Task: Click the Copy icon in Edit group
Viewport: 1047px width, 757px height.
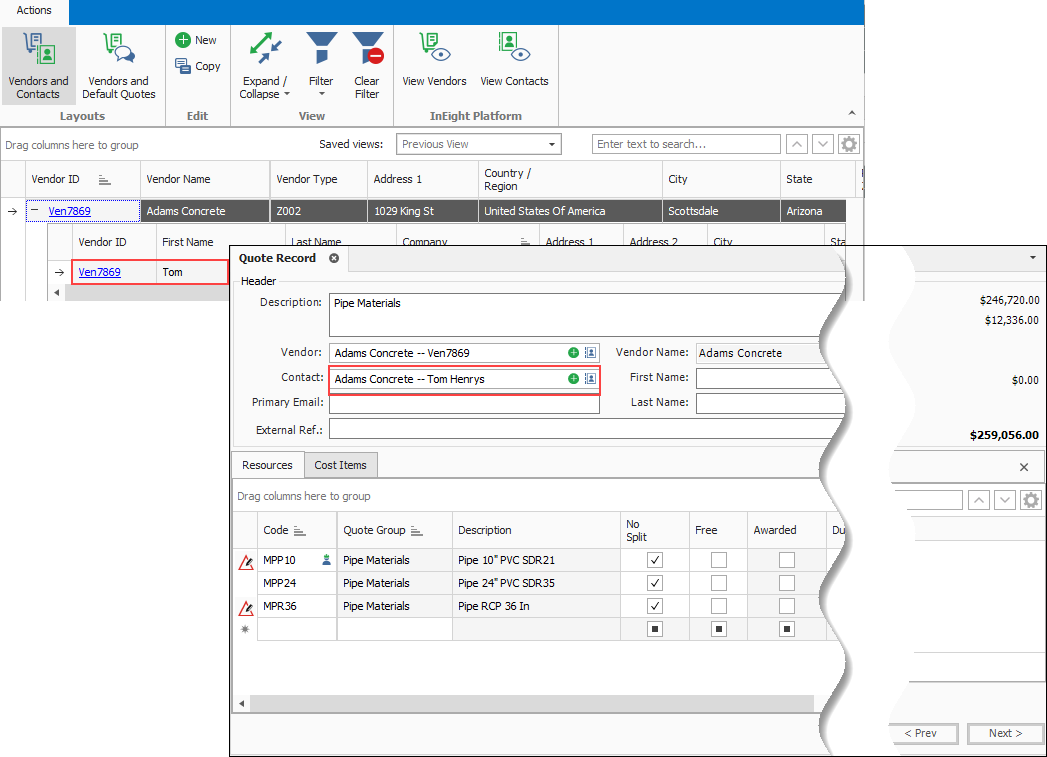Action: pyautogui.click(x=184, y=66)
